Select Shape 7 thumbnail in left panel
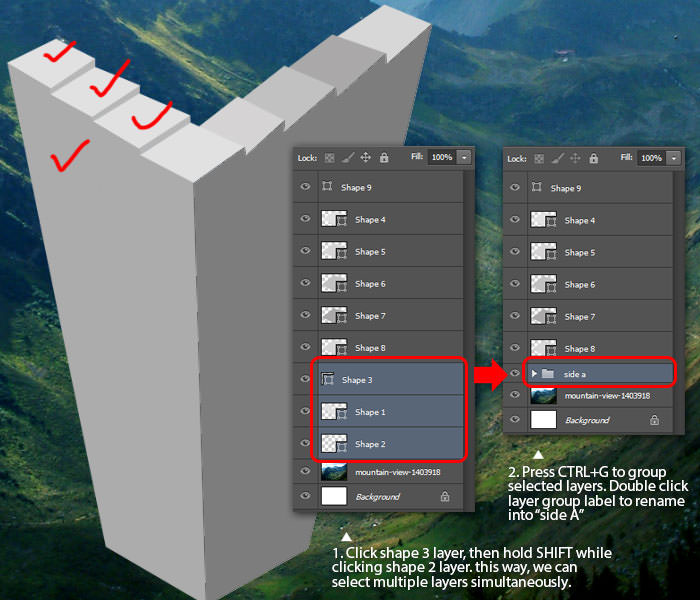This screenshot has width=700, height=600. [334, 315]
